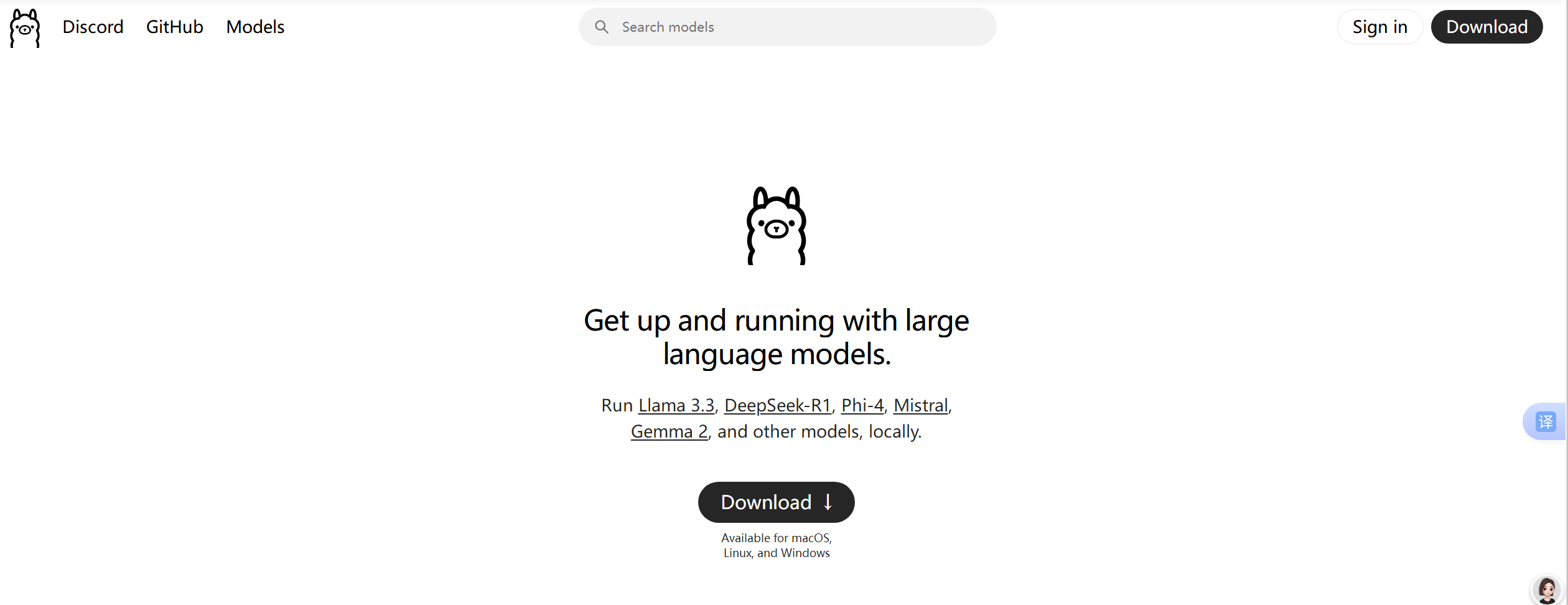Click the top-right Download button
Screen dimensions: 1568x605
1486,27
